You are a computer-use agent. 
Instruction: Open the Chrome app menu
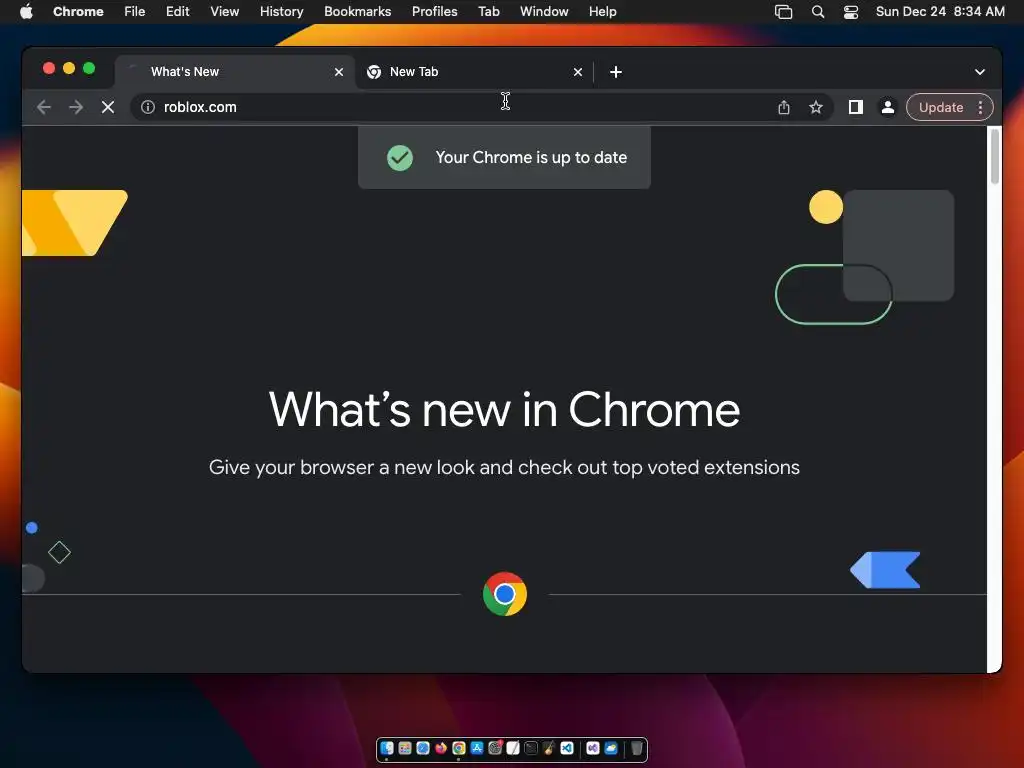(78, 11)
